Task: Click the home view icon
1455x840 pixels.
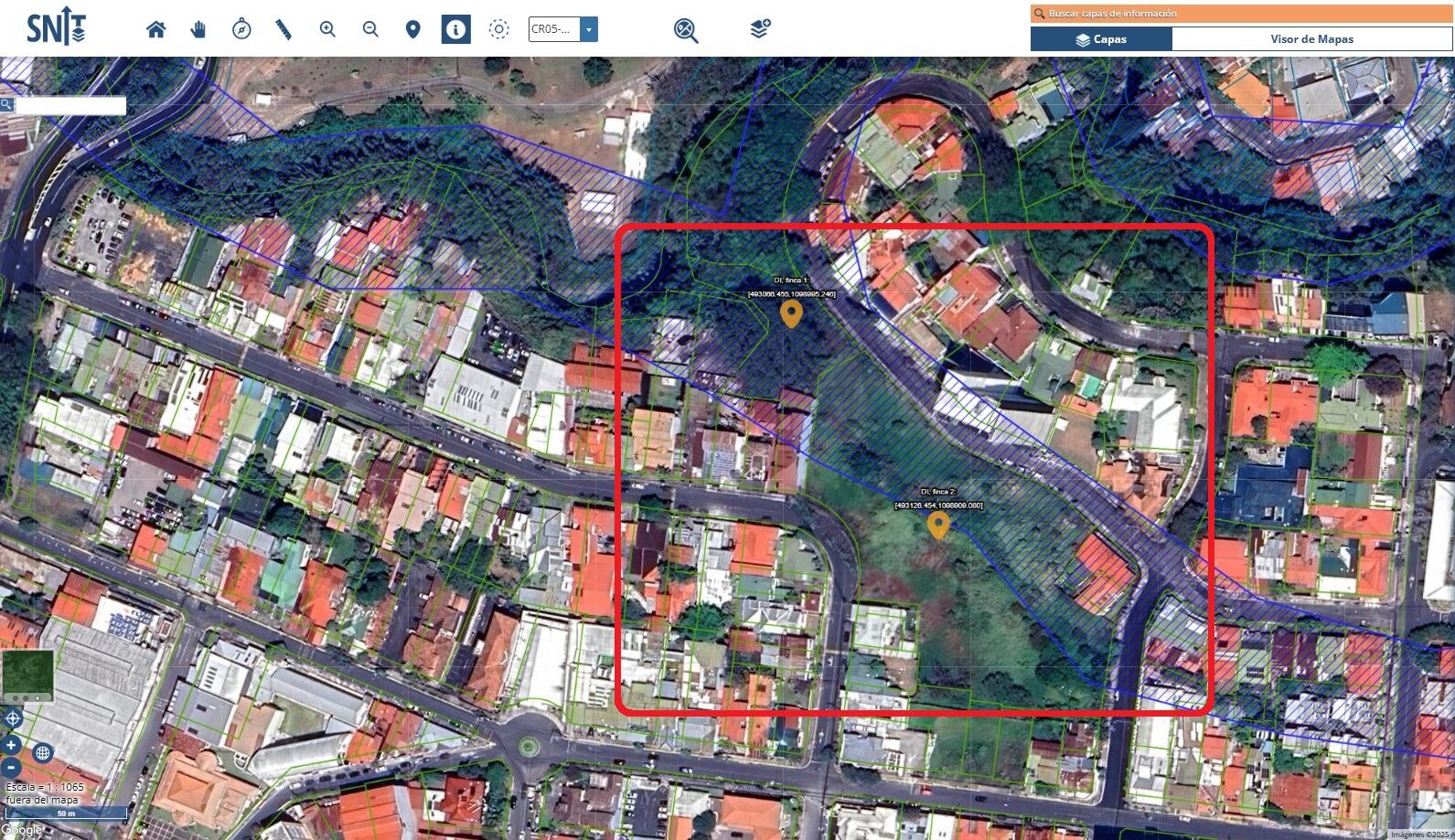Action: click(x=156, y=29)
